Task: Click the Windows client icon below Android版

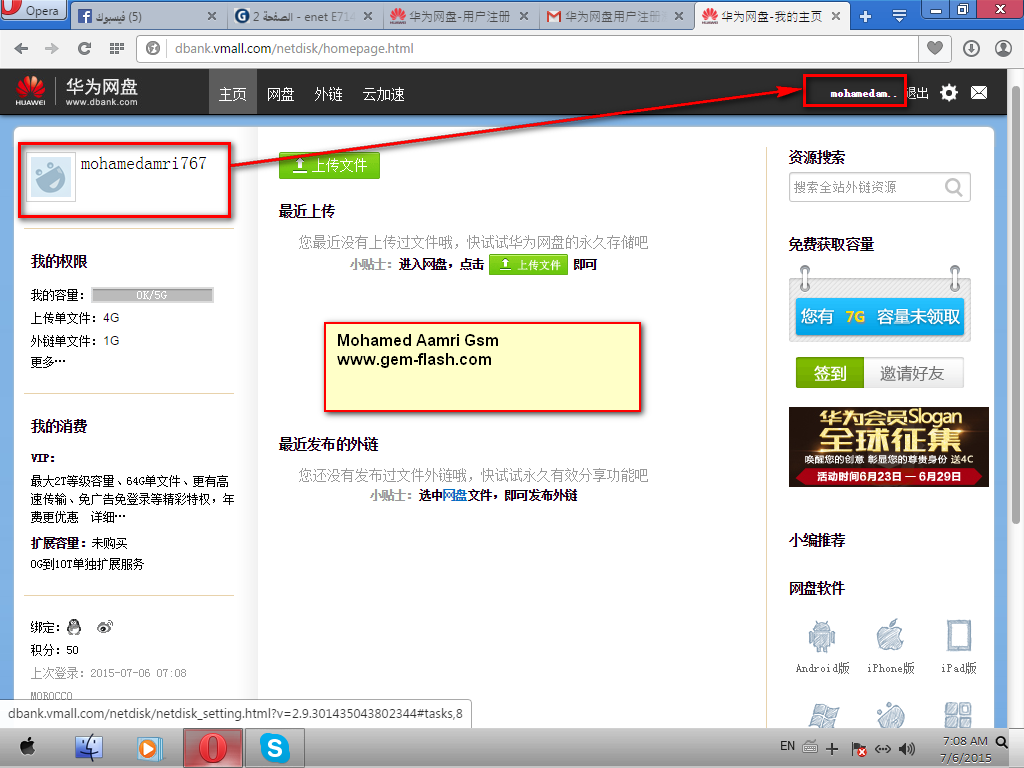Action: pyautogui.click(x=822, y=716)
